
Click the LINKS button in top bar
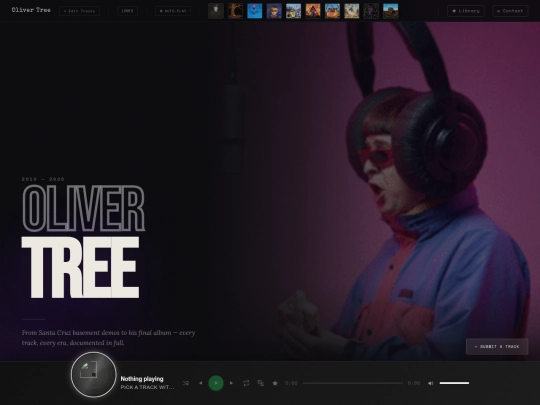coord(127,11)
